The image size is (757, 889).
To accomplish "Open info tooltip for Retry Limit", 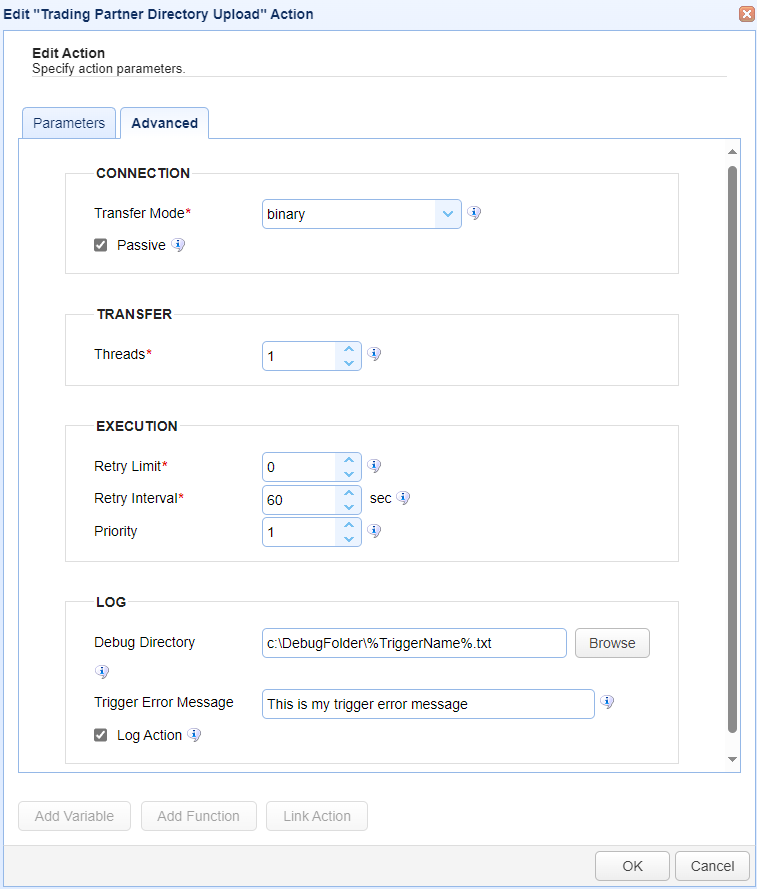I will (x=374, y=466).
